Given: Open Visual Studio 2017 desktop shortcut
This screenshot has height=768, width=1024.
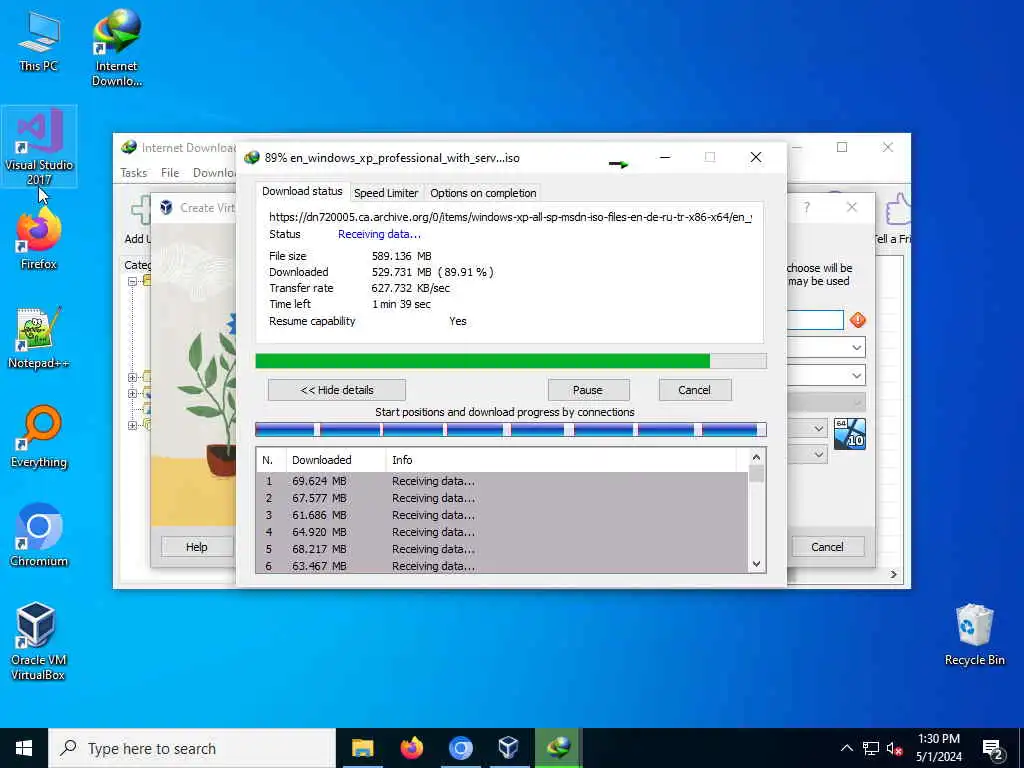Looking at the screenshot, I should (x=39, y=147).
